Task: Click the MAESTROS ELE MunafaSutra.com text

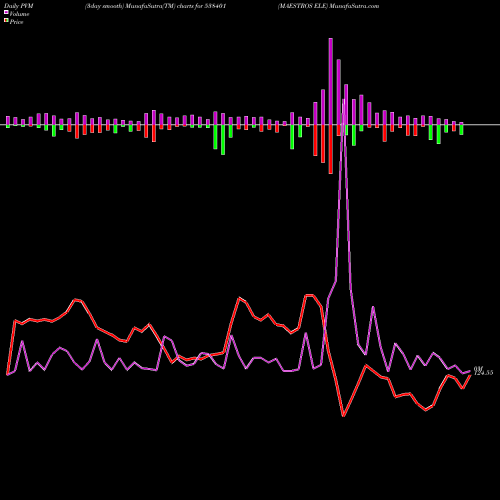Action: tap(328, 6)
